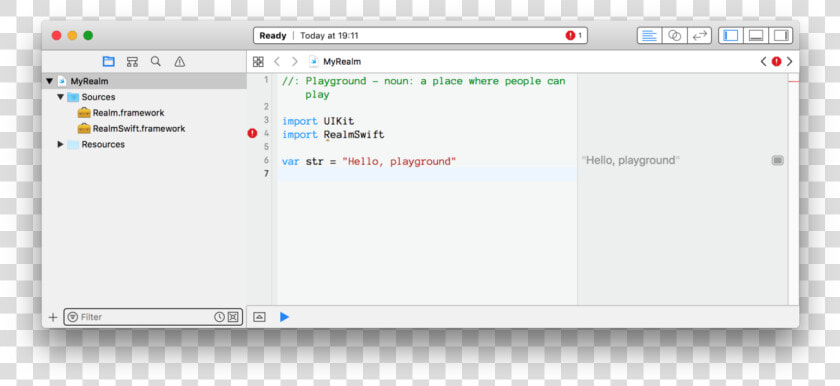This screenshot has width=840, height=386.
Task: Select the Version editor button
Action: (x=699, y=35)
